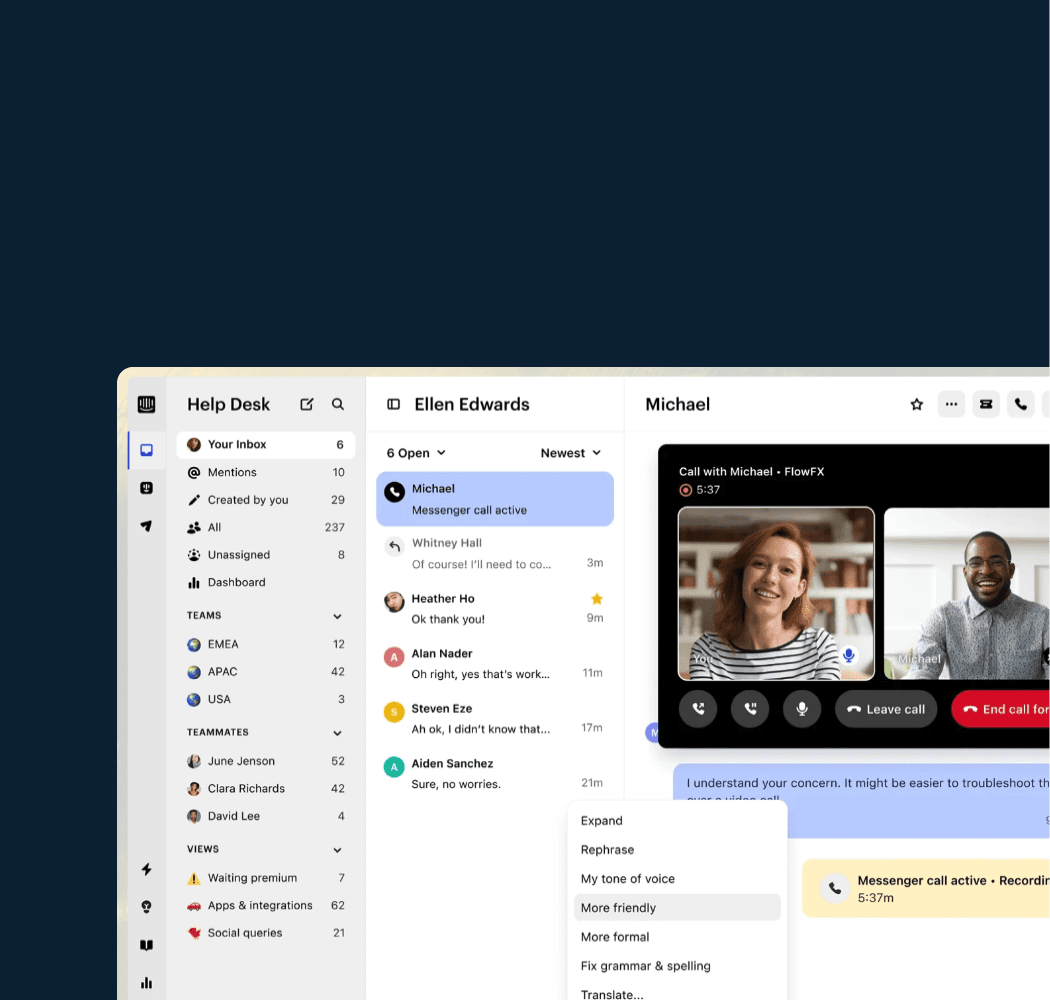Open Heather Ho conversation

tap(495, 608)
